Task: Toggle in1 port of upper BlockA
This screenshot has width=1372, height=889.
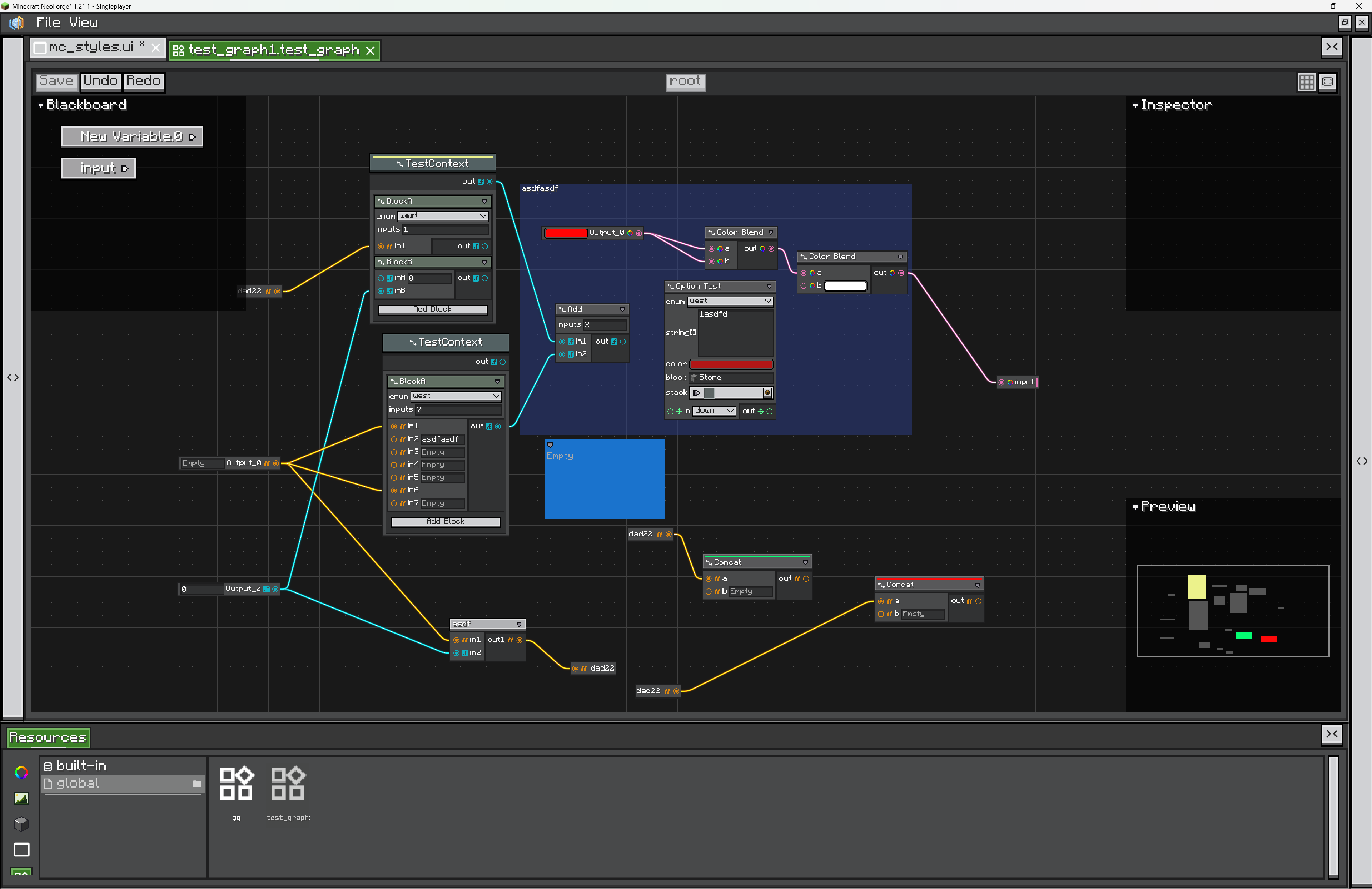Action: (x=381, y=246)
